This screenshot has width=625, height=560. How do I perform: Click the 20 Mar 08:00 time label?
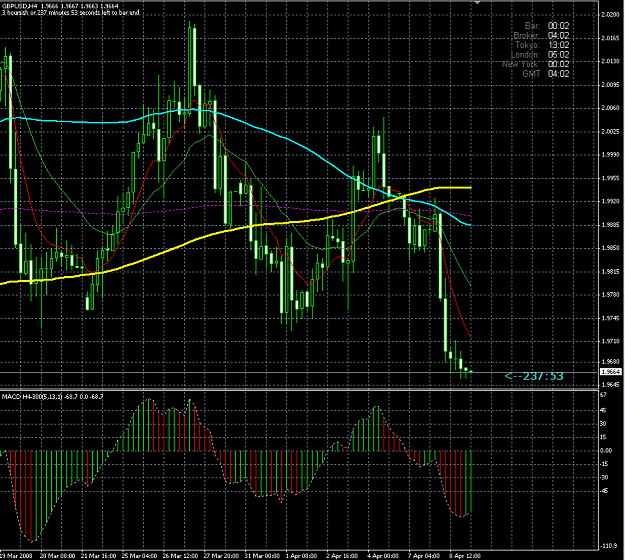pos(57,556)
